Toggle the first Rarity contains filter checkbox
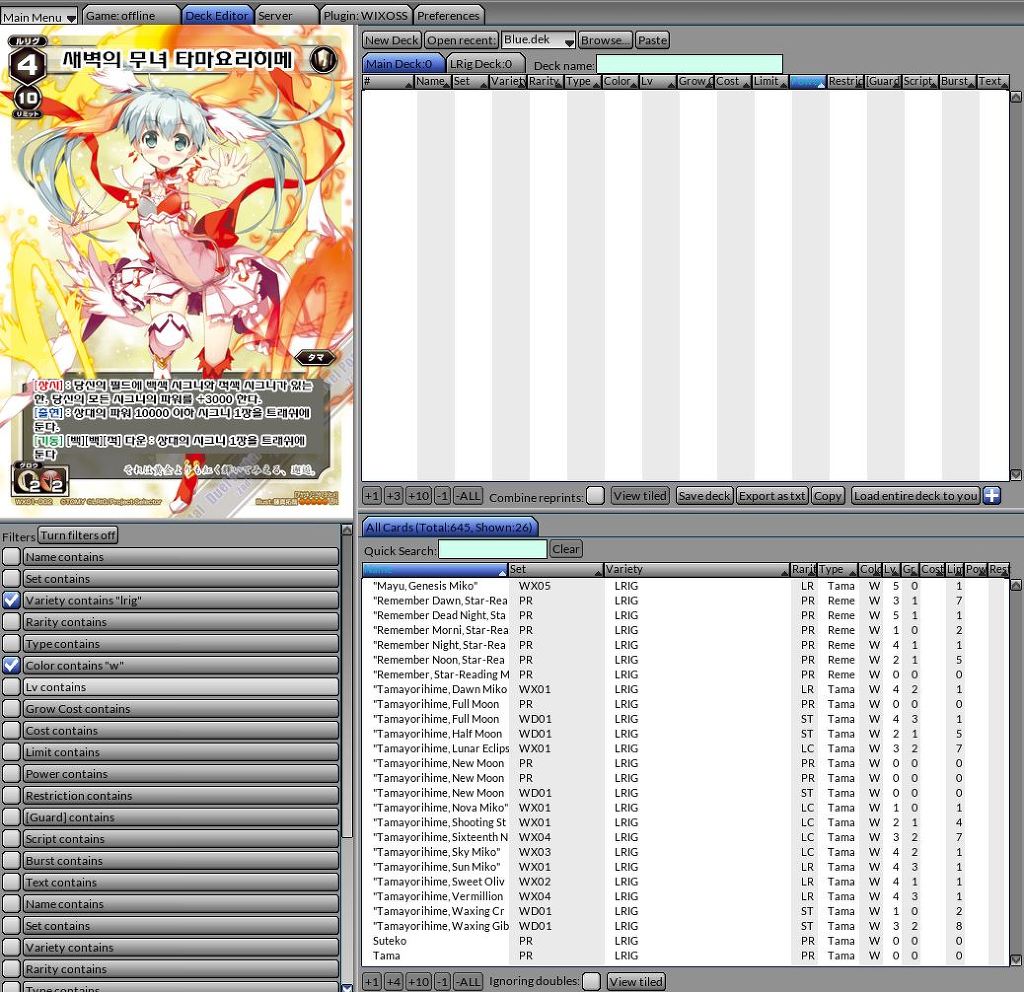 coord(11,622)
